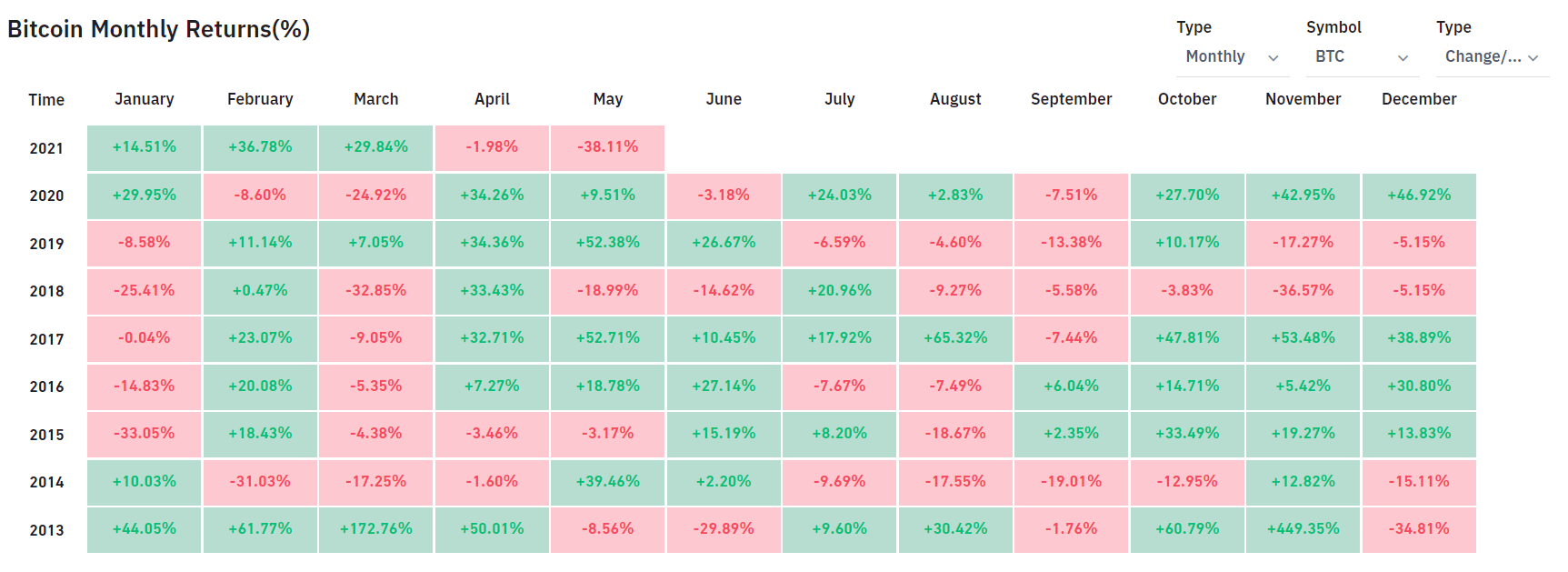1568x572 pixels.
Task: Expand the Change/... type dropdown
Action: point(1491,57)
